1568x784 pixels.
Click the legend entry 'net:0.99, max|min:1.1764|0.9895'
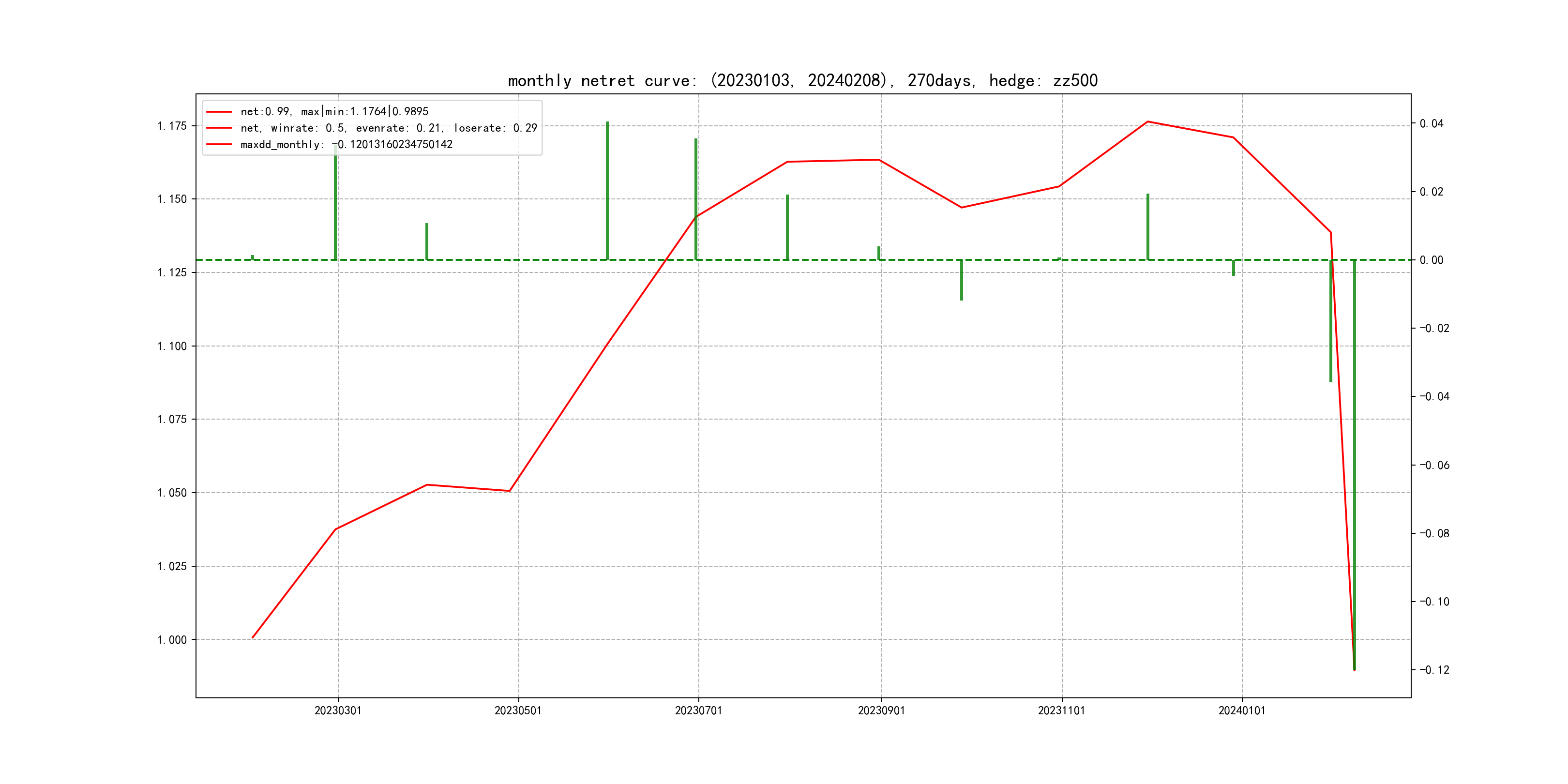pos(334,111)
